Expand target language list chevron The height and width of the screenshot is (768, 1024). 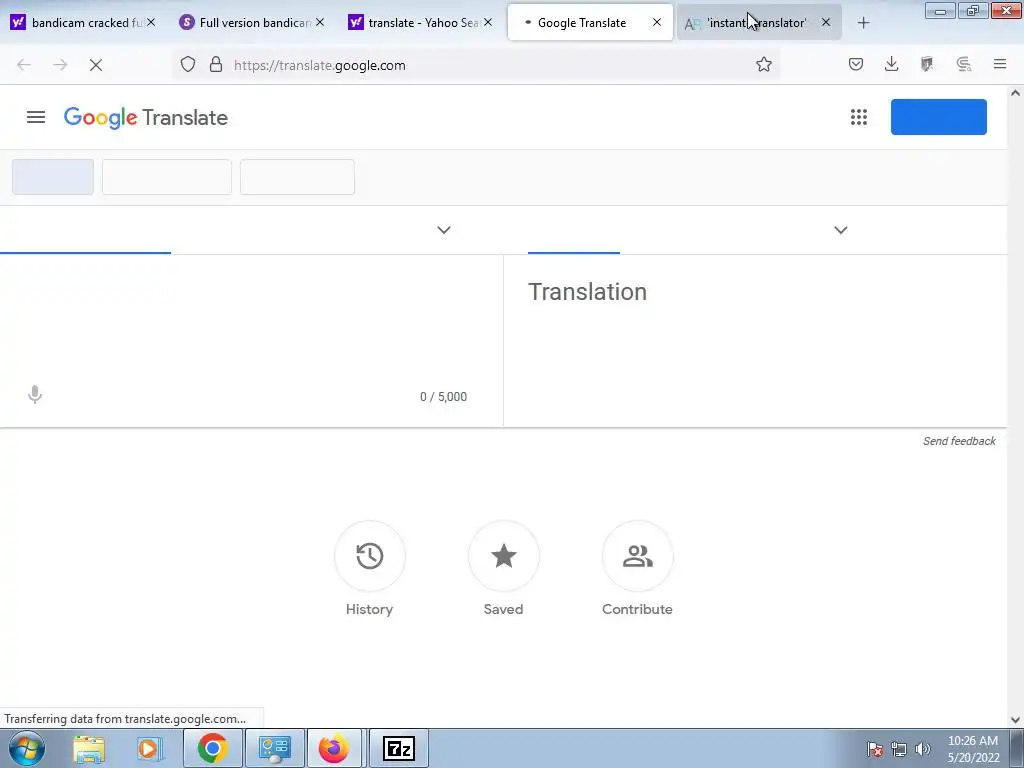pyautogui.click(x=840, y=230)
